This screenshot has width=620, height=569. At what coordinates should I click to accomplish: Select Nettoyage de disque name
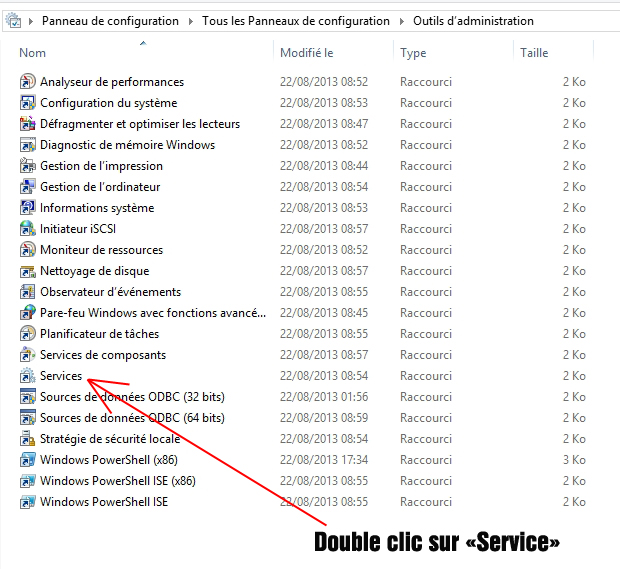tap(95, 271)
